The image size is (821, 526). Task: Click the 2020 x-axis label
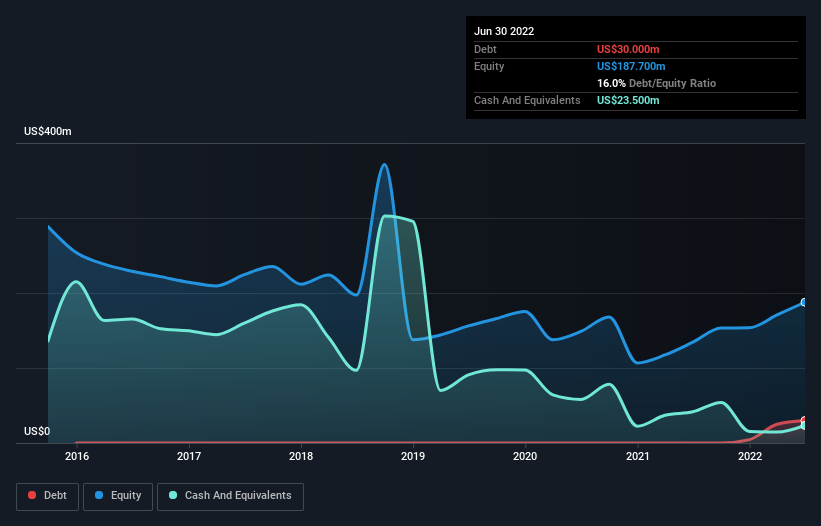pyautogui.click(x=525, y=456)
